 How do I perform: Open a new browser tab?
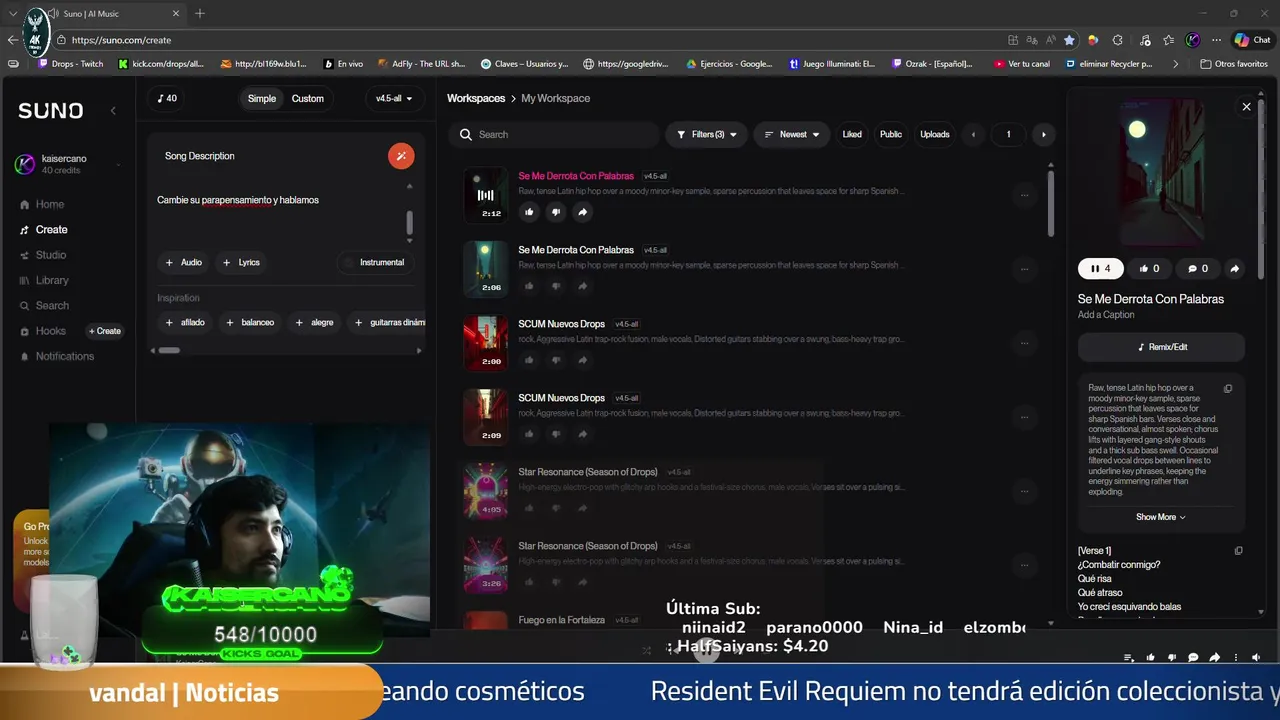(200, 13)
